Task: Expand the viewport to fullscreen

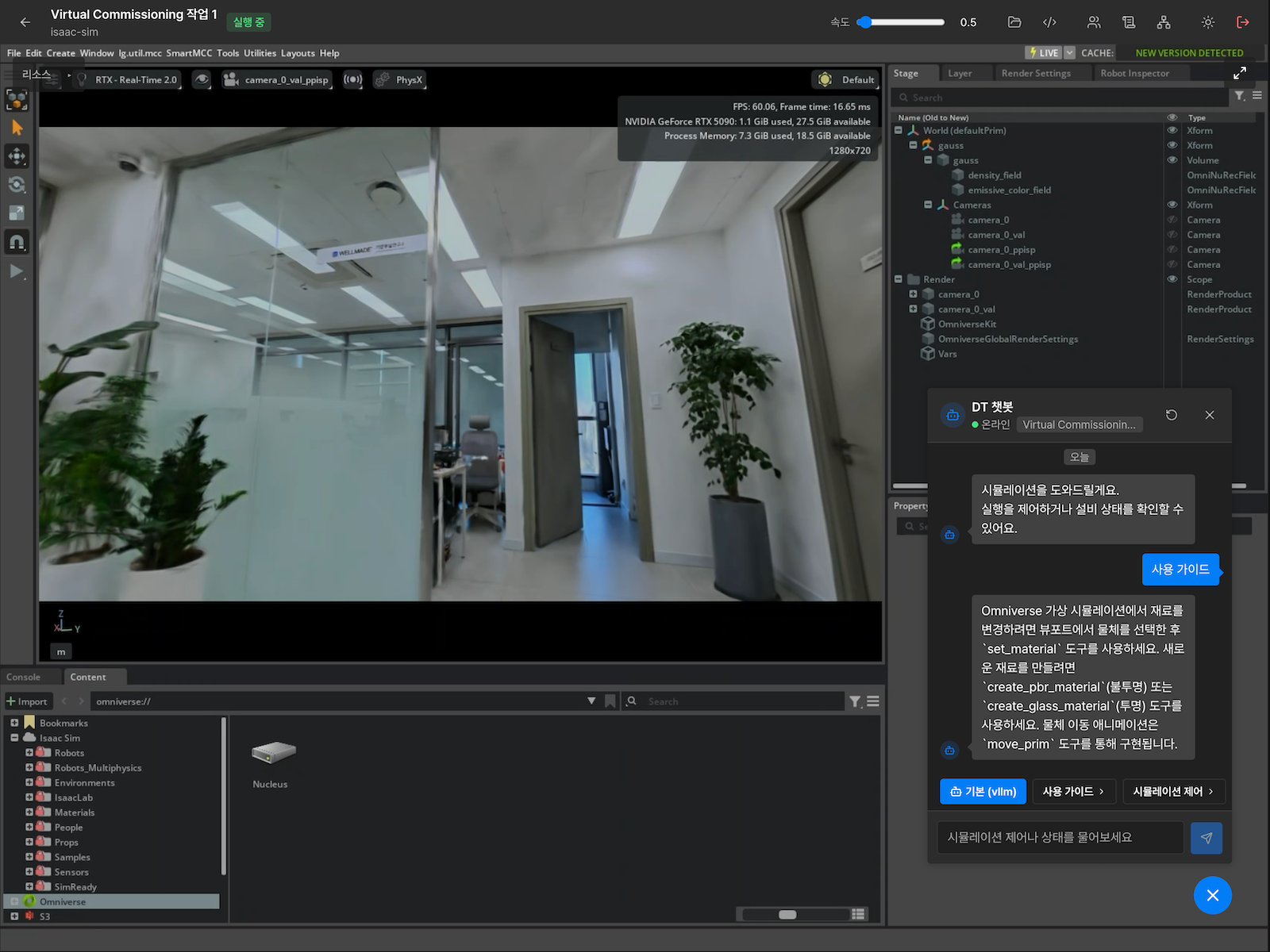Action: [1240, 73]
